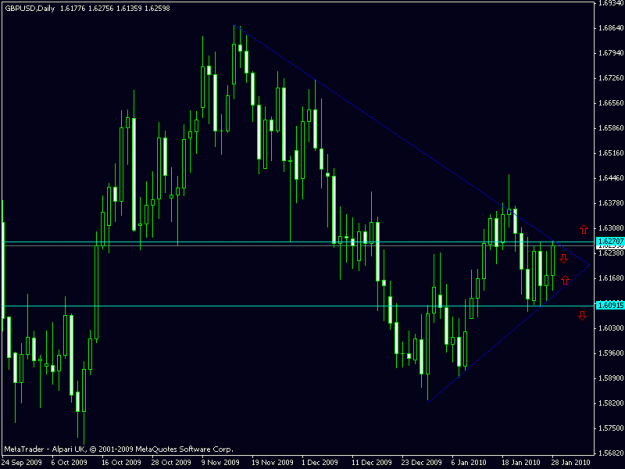Click the 1.61776 open value in header
This screenshot has width=625, height=469.
click(73, 8)
